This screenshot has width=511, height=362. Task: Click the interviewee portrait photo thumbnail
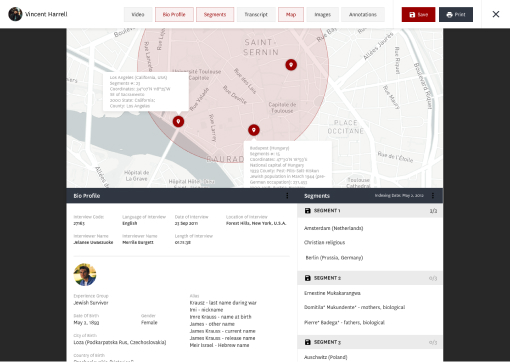pyautogui.click(x=85, y=275)
